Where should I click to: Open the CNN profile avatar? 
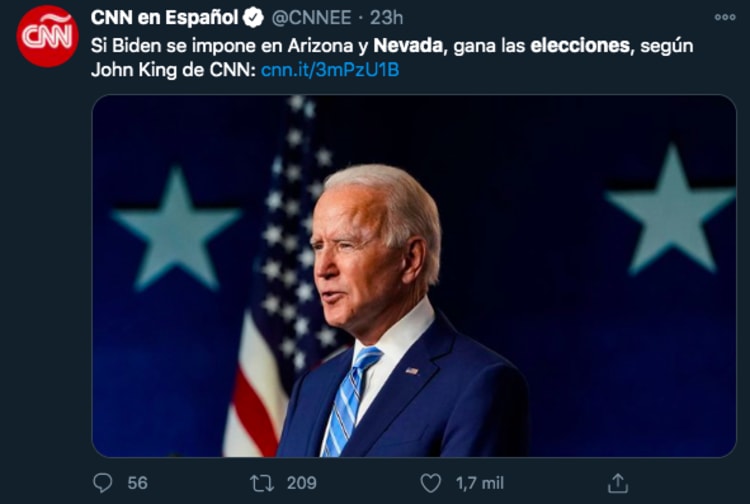click(x=47, y=36)
